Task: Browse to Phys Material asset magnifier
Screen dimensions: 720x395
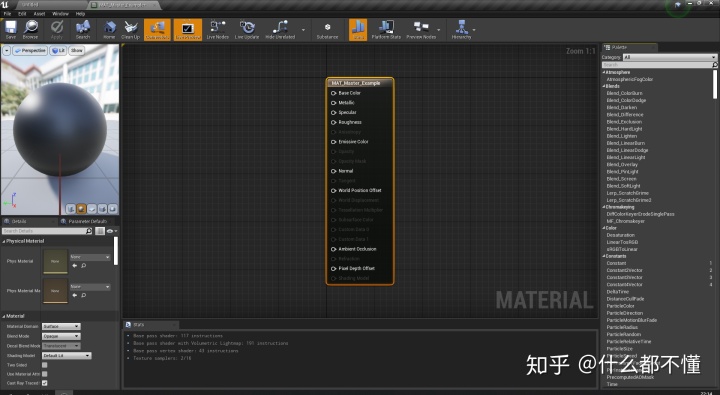Action: click(84, 265)
